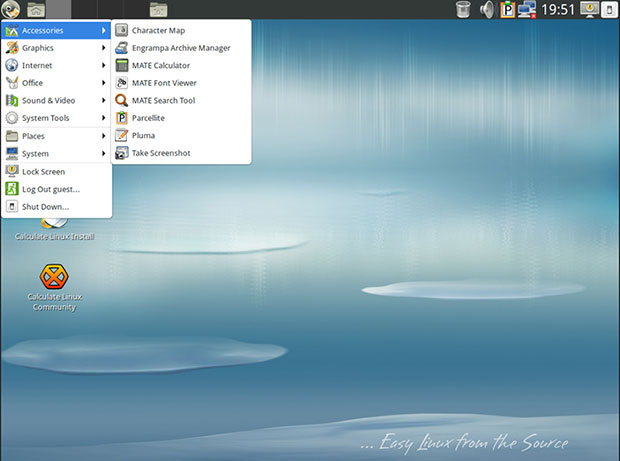Open the Sound & Video menu category
This screenshot has height=461, width=620.
tap(56, 100)
